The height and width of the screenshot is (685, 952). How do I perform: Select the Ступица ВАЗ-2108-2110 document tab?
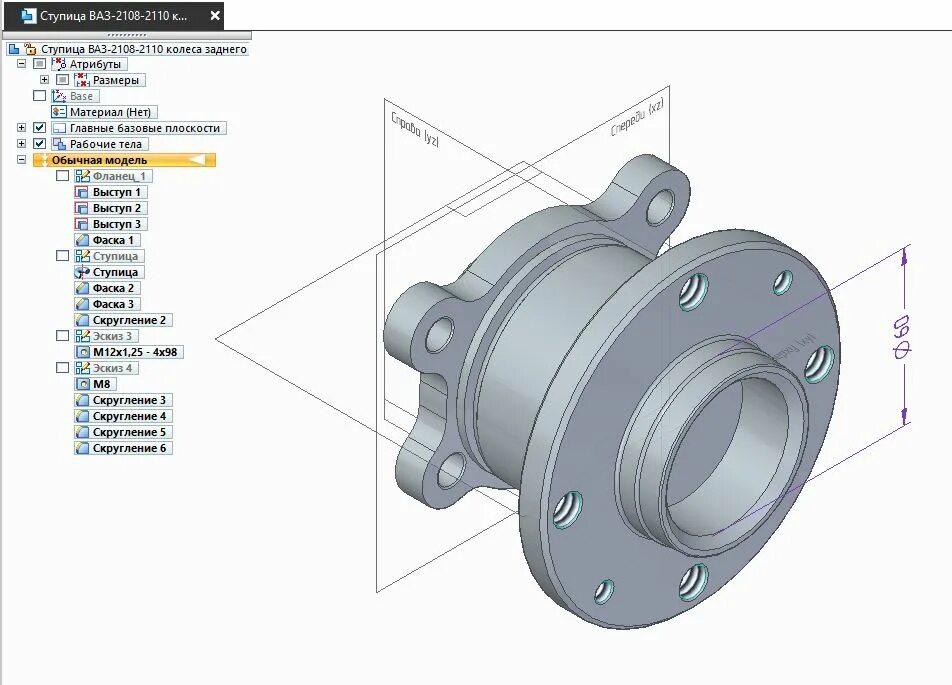pos(114,16)
